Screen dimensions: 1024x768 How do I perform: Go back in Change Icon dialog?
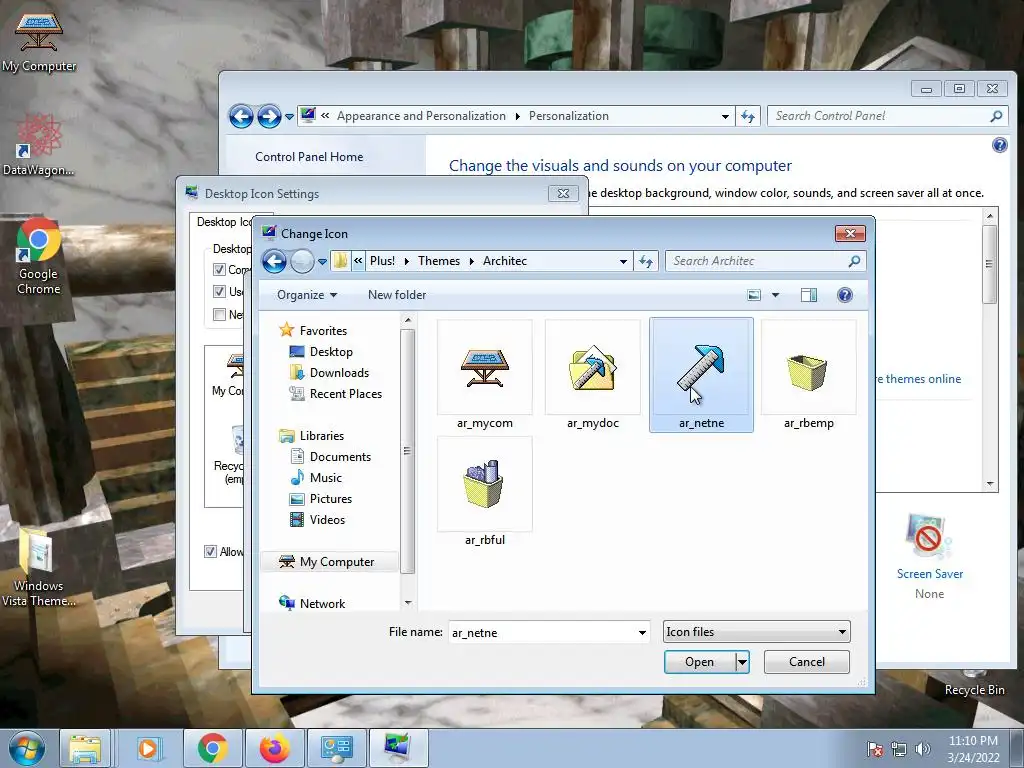point(274,261)
